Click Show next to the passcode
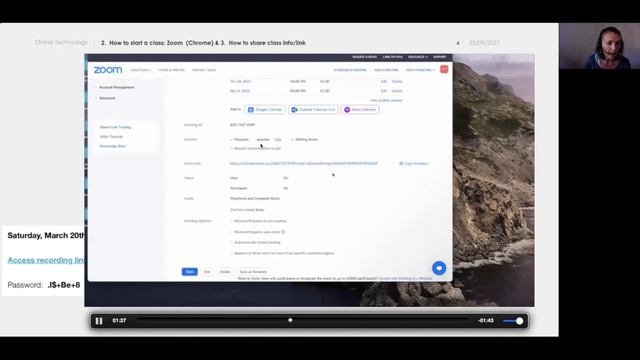Image resolution: width=640 pixels, height=360 pixels. click(x=278, y=140)
